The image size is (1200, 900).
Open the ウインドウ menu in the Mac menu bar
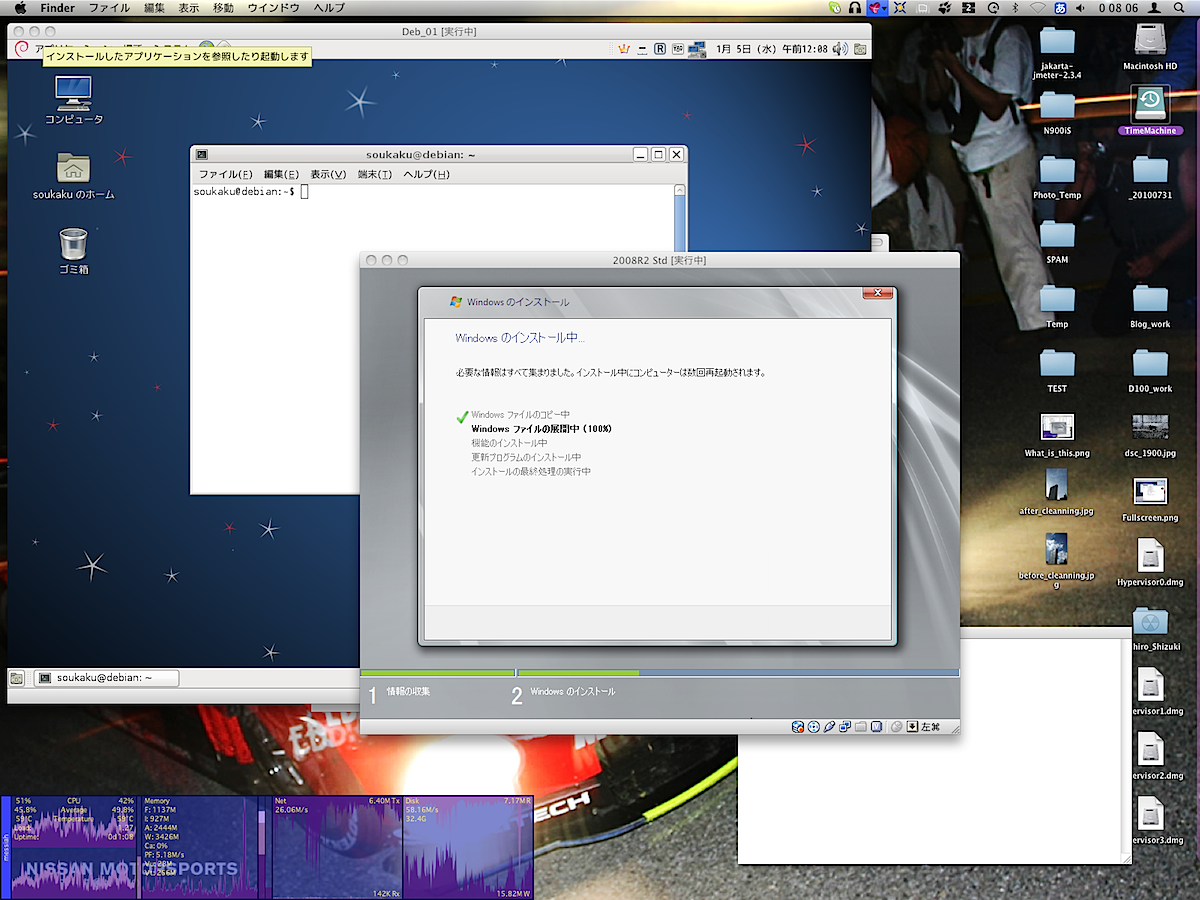[273, 8]
